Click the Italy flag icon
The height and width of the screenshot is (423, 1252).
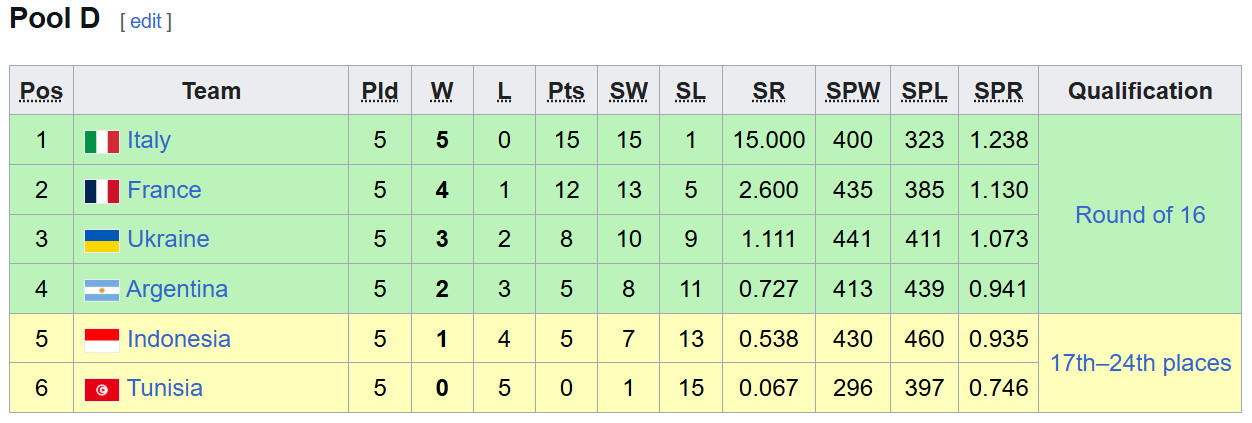pyautogui.click(x=102, y=141)
